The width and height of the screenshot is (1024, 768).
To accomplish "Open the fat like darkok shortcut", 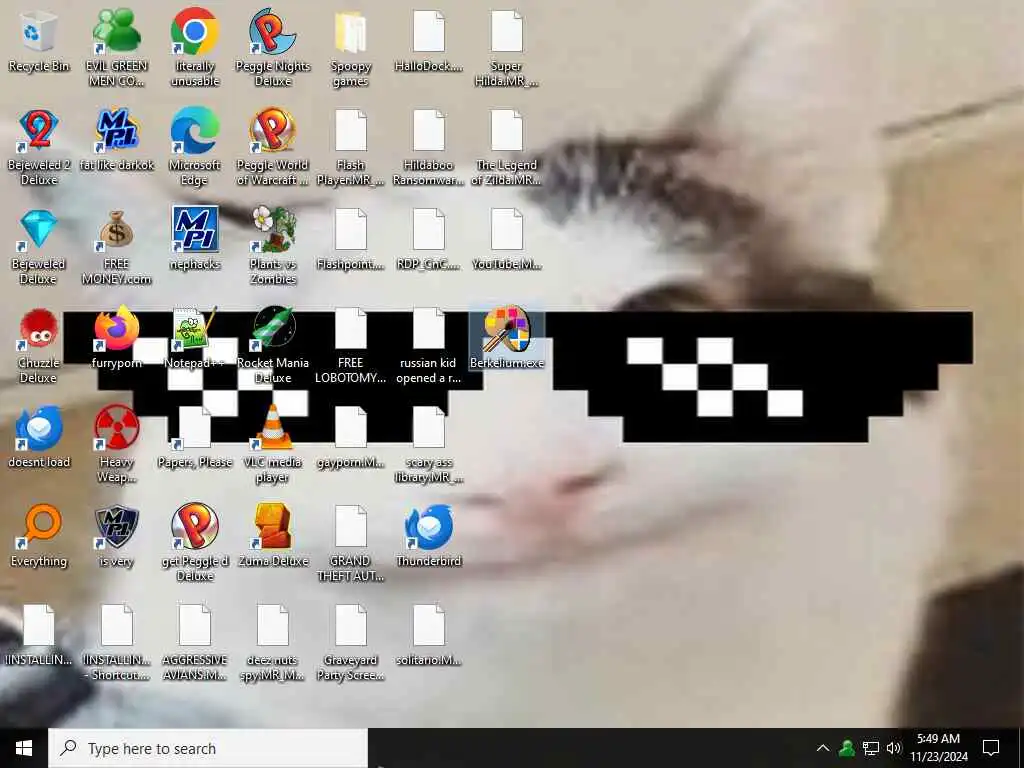I will [x=116, y=140].
